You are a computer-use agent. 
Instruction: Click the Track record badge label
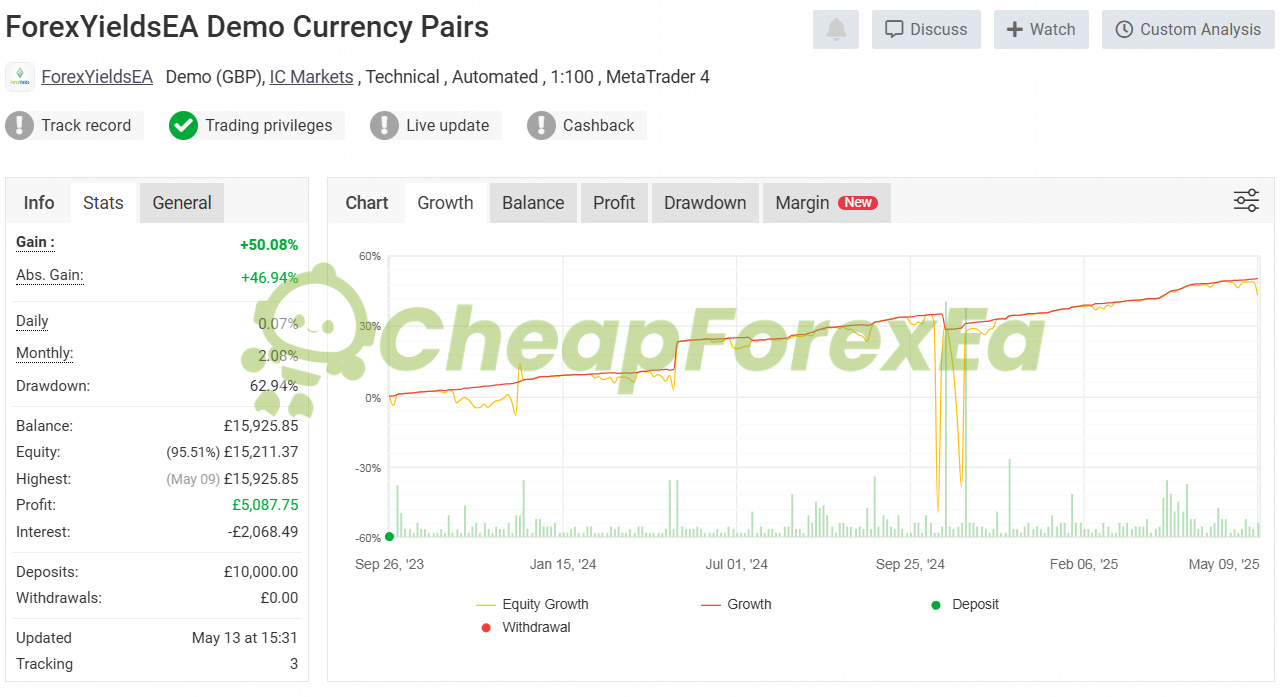pos(86,125)
